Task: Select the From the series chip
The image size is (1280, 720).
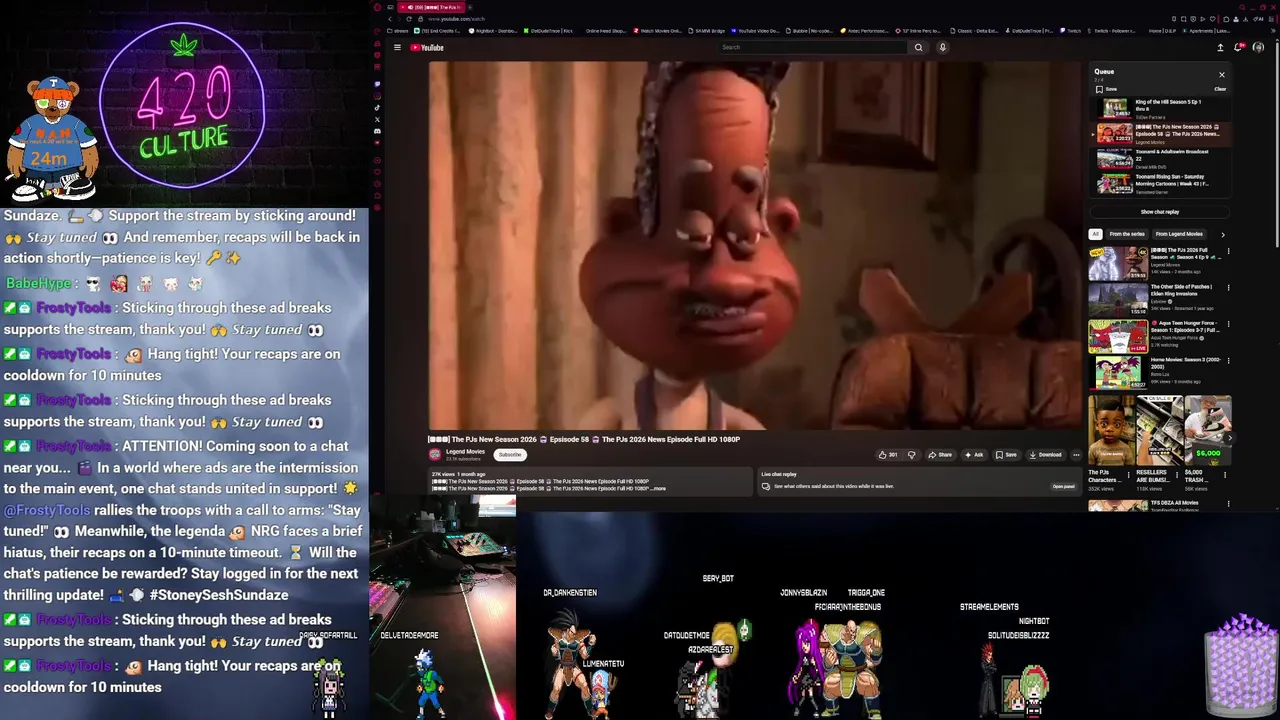Action: pos(1127,234)
